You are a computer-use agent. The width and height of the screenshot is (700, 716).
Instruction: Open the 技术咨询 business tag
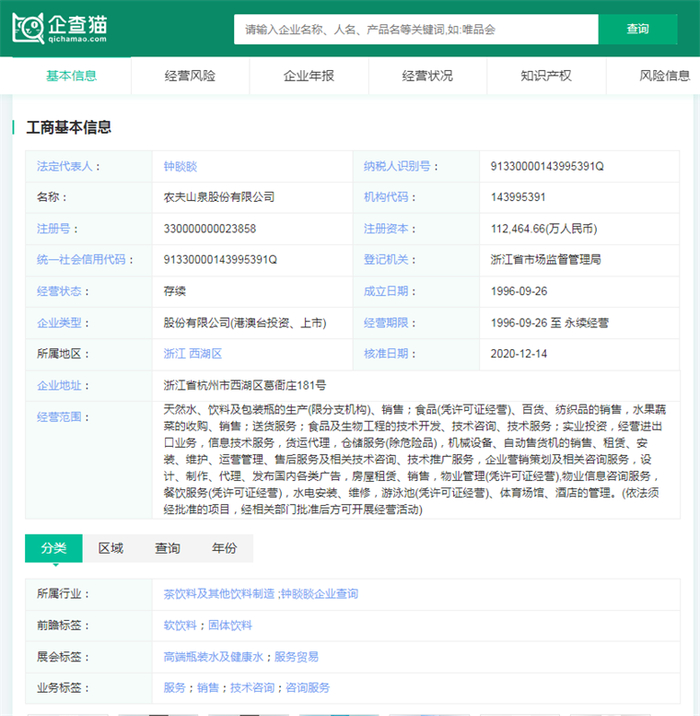click(252, 688)
